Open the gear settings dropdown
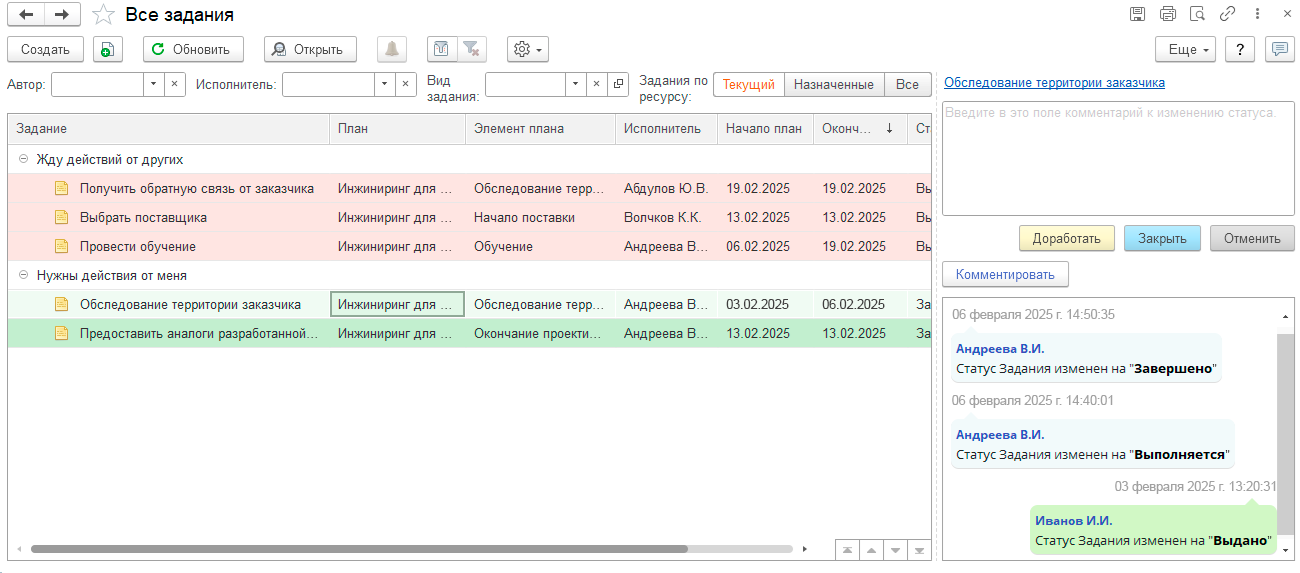 [527, 49]
